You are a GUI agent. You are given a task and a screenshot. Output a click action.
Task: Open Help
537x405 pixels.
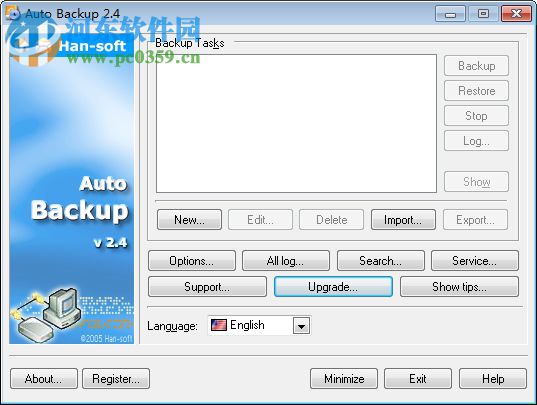coord(493,379)
